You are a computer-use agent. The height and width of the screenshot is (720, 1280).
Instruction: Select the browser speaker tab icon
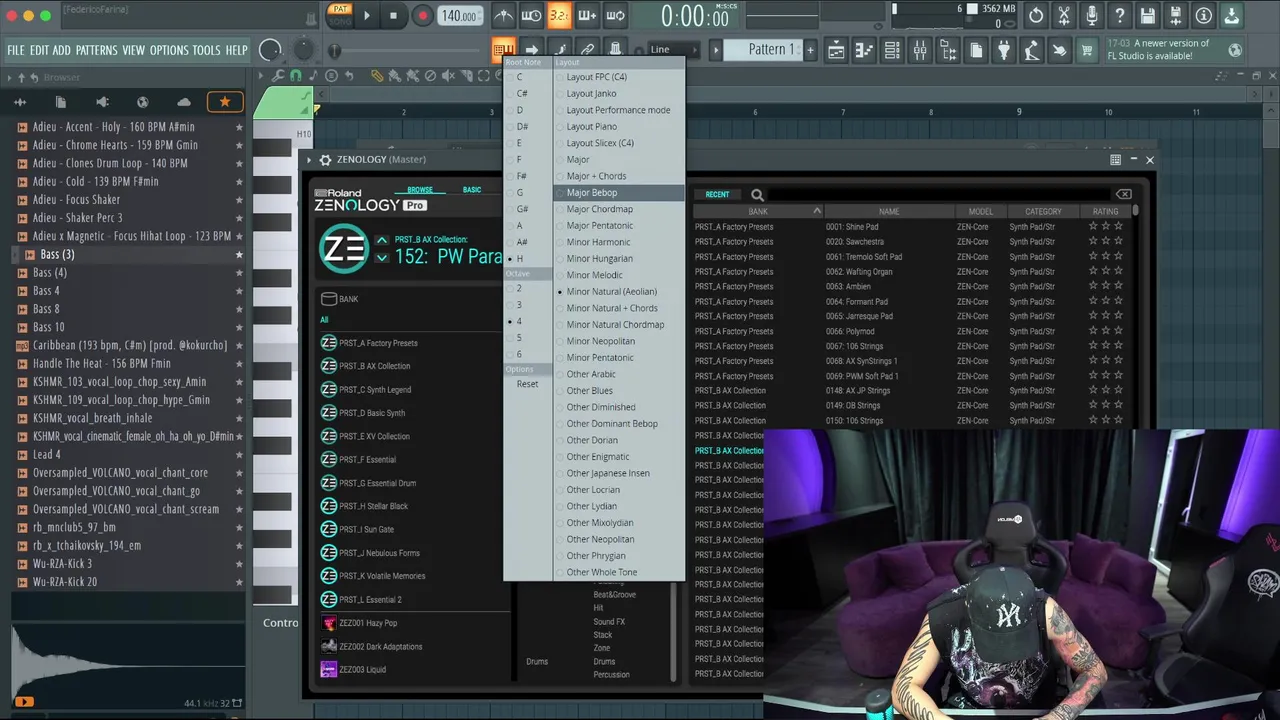101,102
